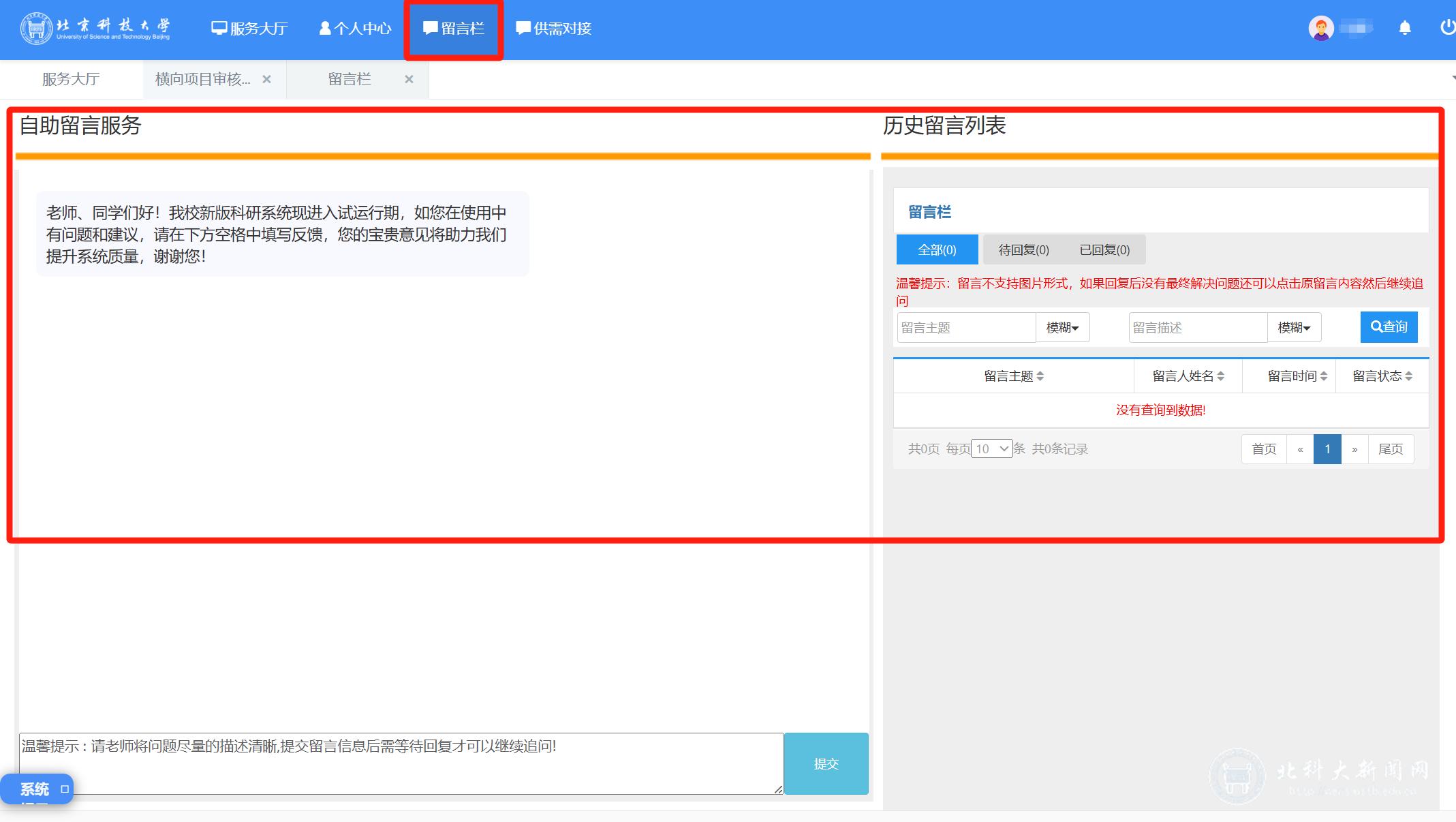Click the 提交 submit button
The image size is (1456, 822).
(826, 764)
